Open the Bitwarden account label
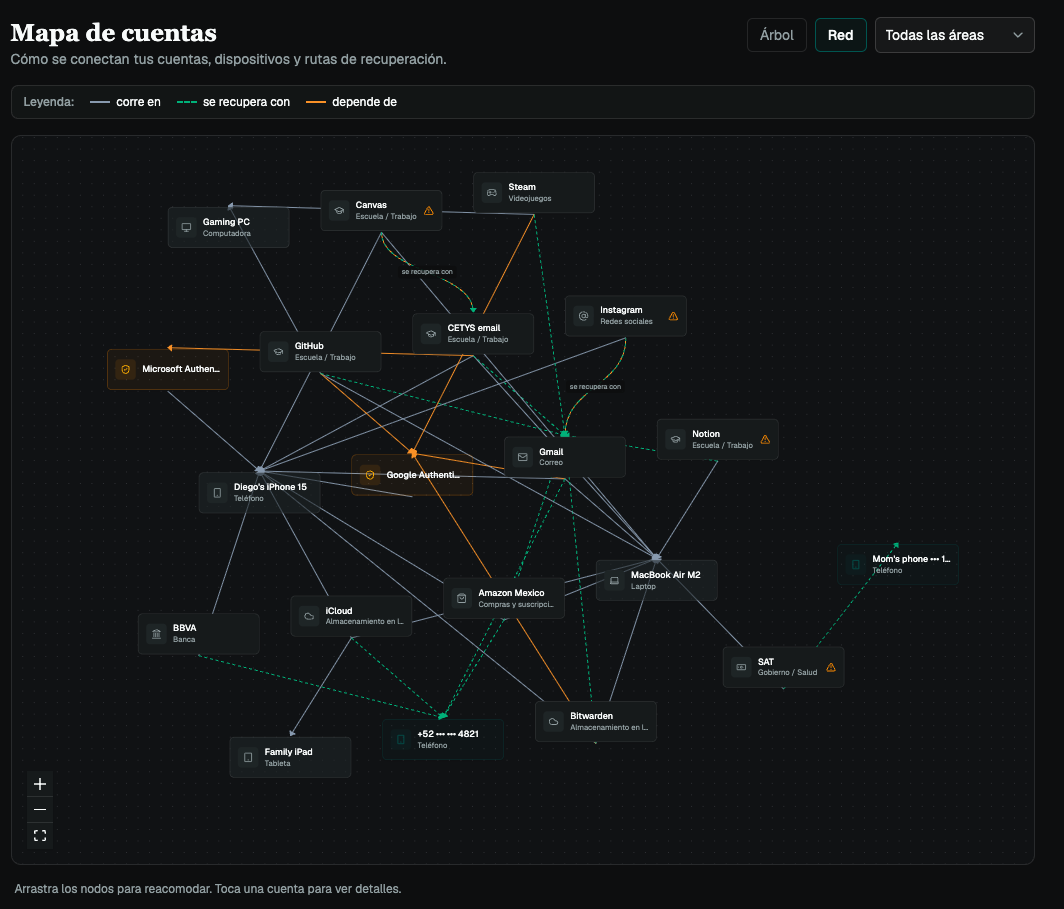This screenshot has width=1064, height=909. 591,716
